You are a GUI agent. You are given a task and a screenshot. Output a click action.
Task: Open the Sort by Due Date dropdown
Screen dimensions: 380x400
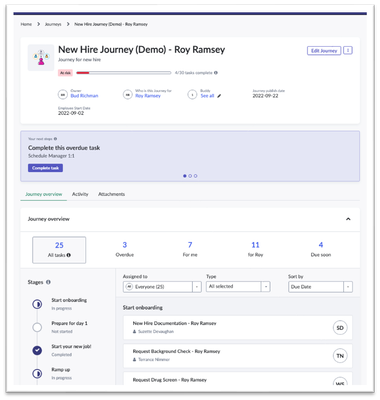(x=320, y=287)
